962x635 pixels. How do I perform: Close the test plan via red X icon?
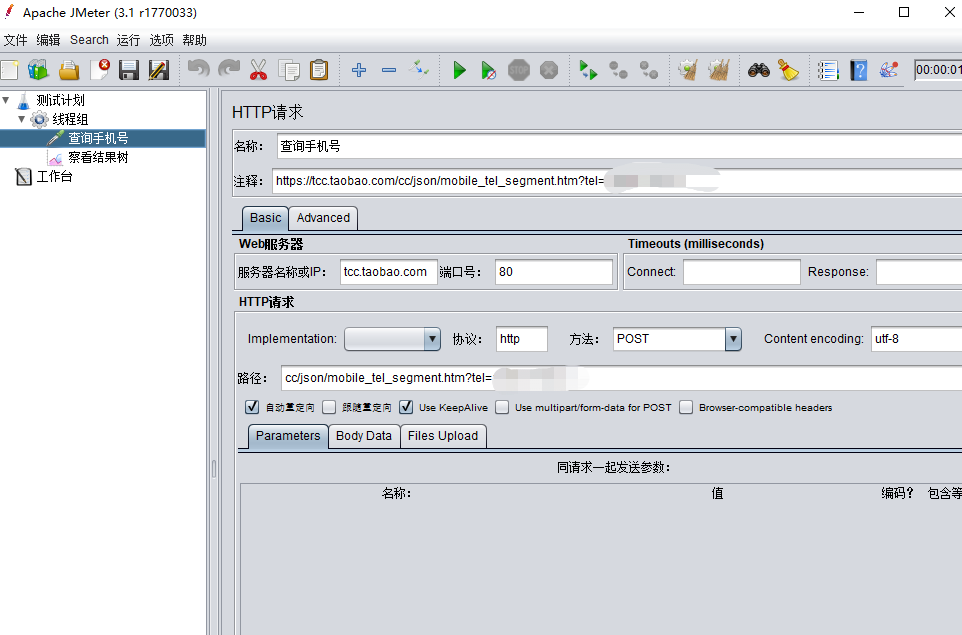99,70
